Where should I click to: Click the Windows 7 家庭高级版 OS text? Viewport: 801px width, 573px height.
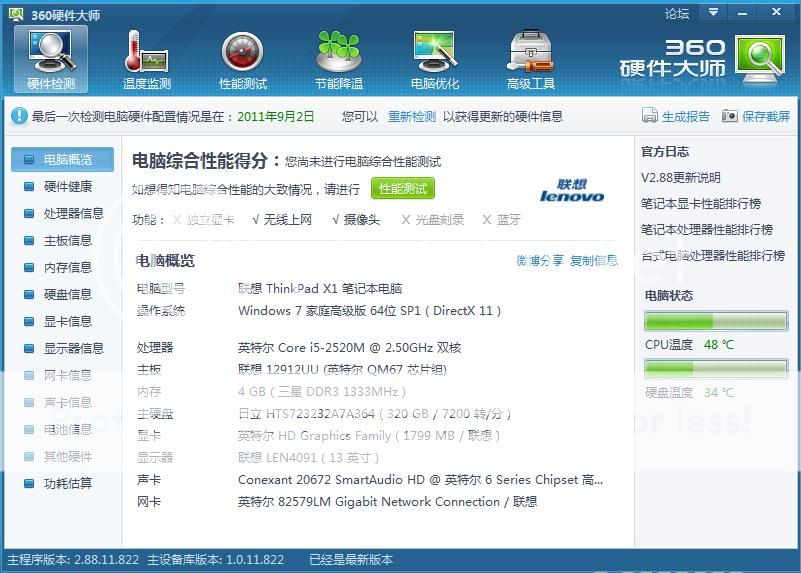pos(369,311)
